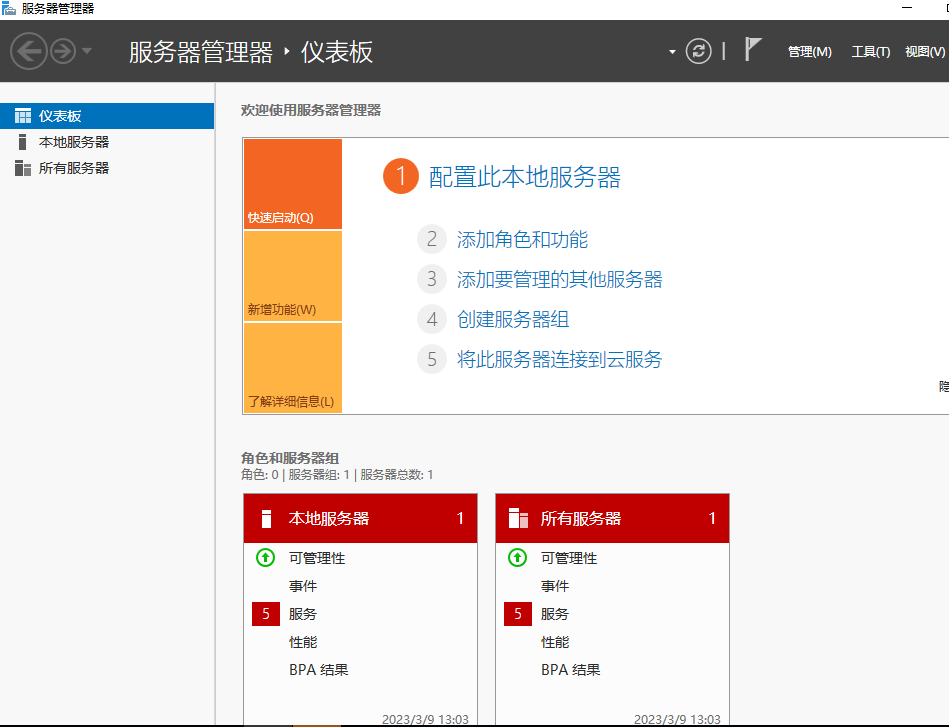Open 配置此本地服务器 link
Image resolution: width=949 pixels, height=727 pixels.
(525, 177)
